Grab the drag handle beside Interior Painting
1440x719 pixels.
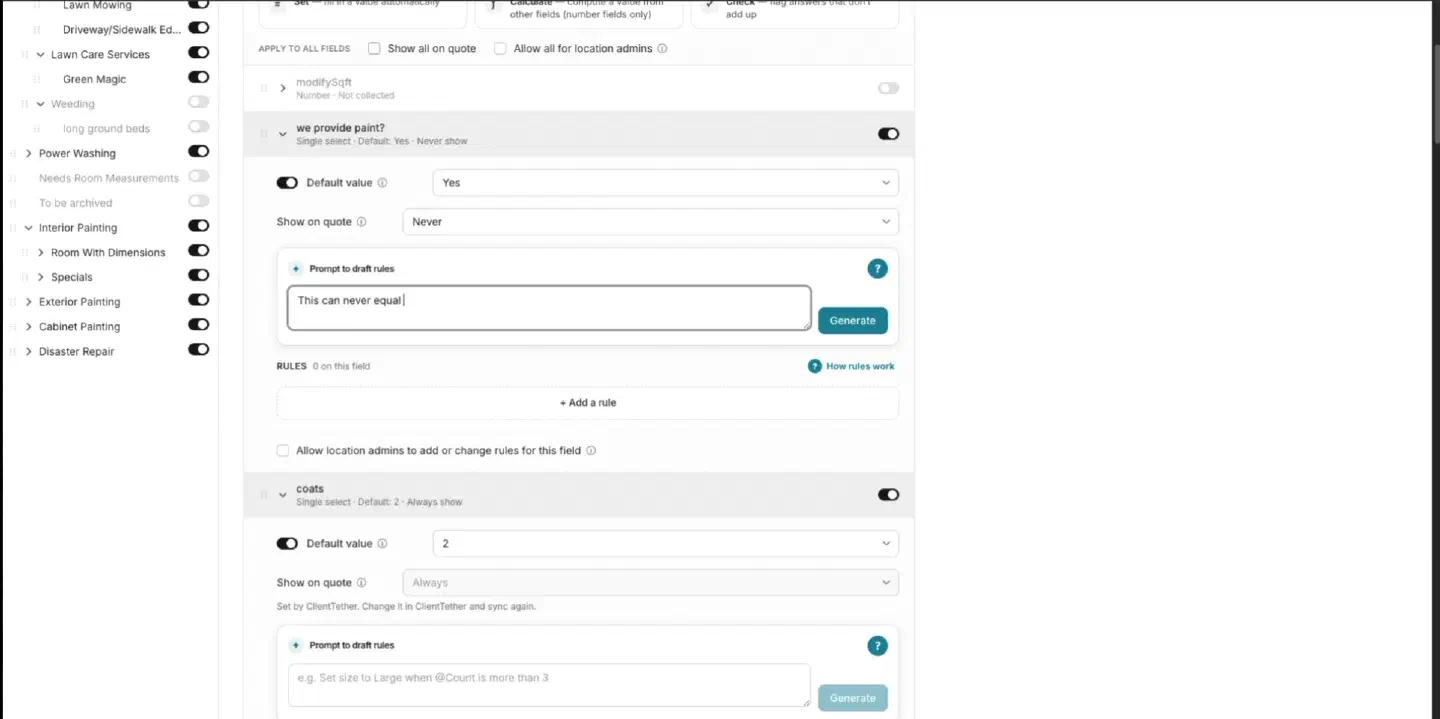[x=13, y=228]
